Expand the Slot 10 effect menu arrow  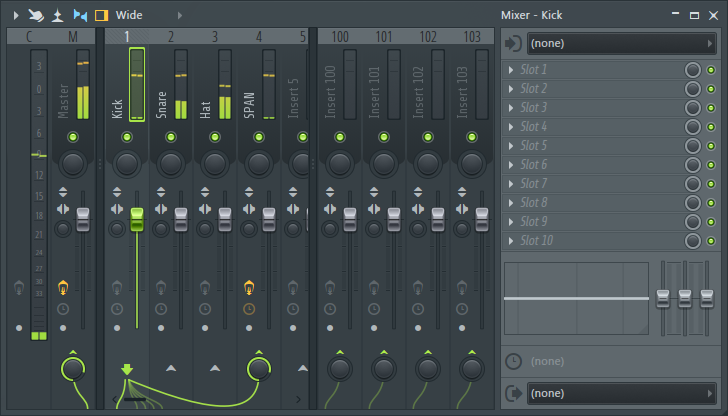tap(511, 241)
